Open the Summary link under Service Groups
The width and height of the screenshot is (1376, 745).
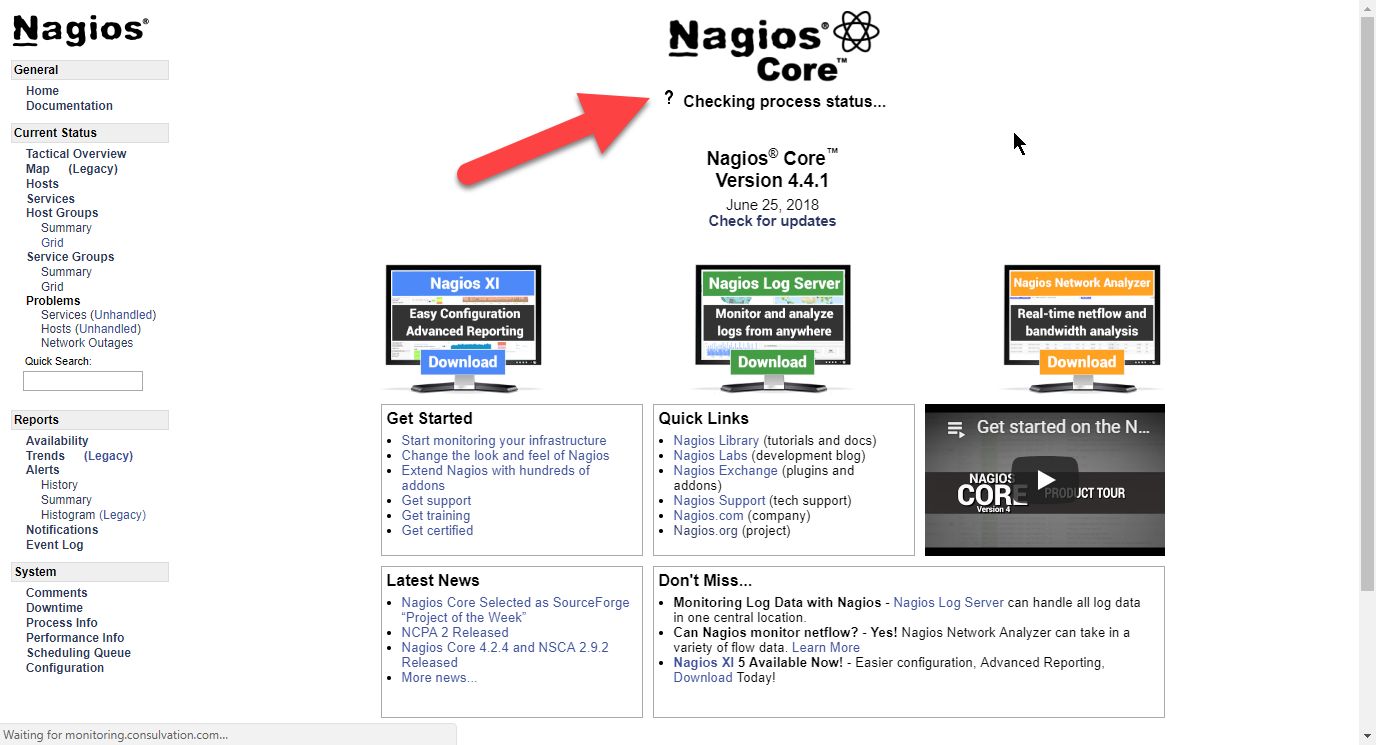66,272
